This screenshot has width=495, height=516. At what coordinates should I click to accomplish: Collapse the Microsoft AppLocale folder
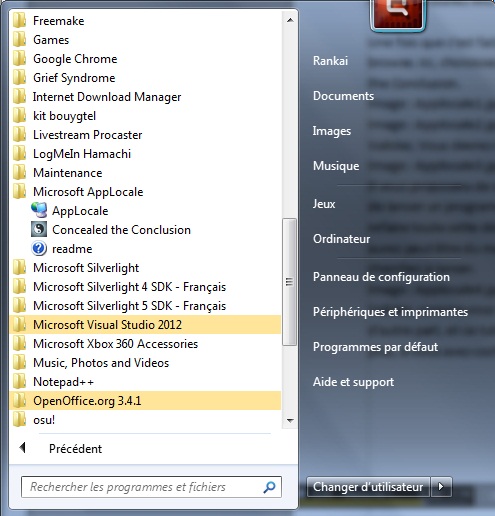coord(145,192)
